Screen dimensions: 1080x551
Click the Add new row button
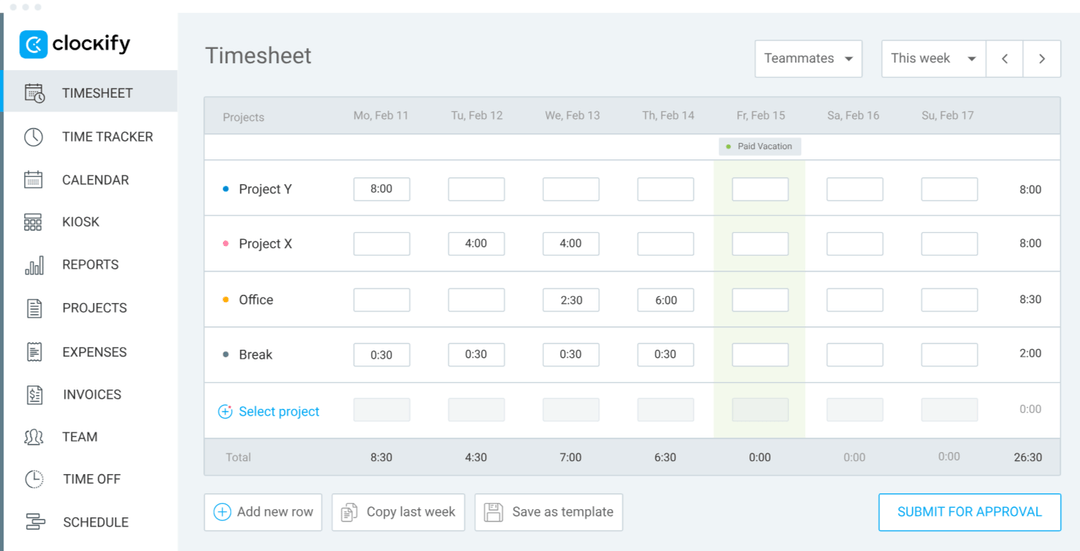[263, 512]
